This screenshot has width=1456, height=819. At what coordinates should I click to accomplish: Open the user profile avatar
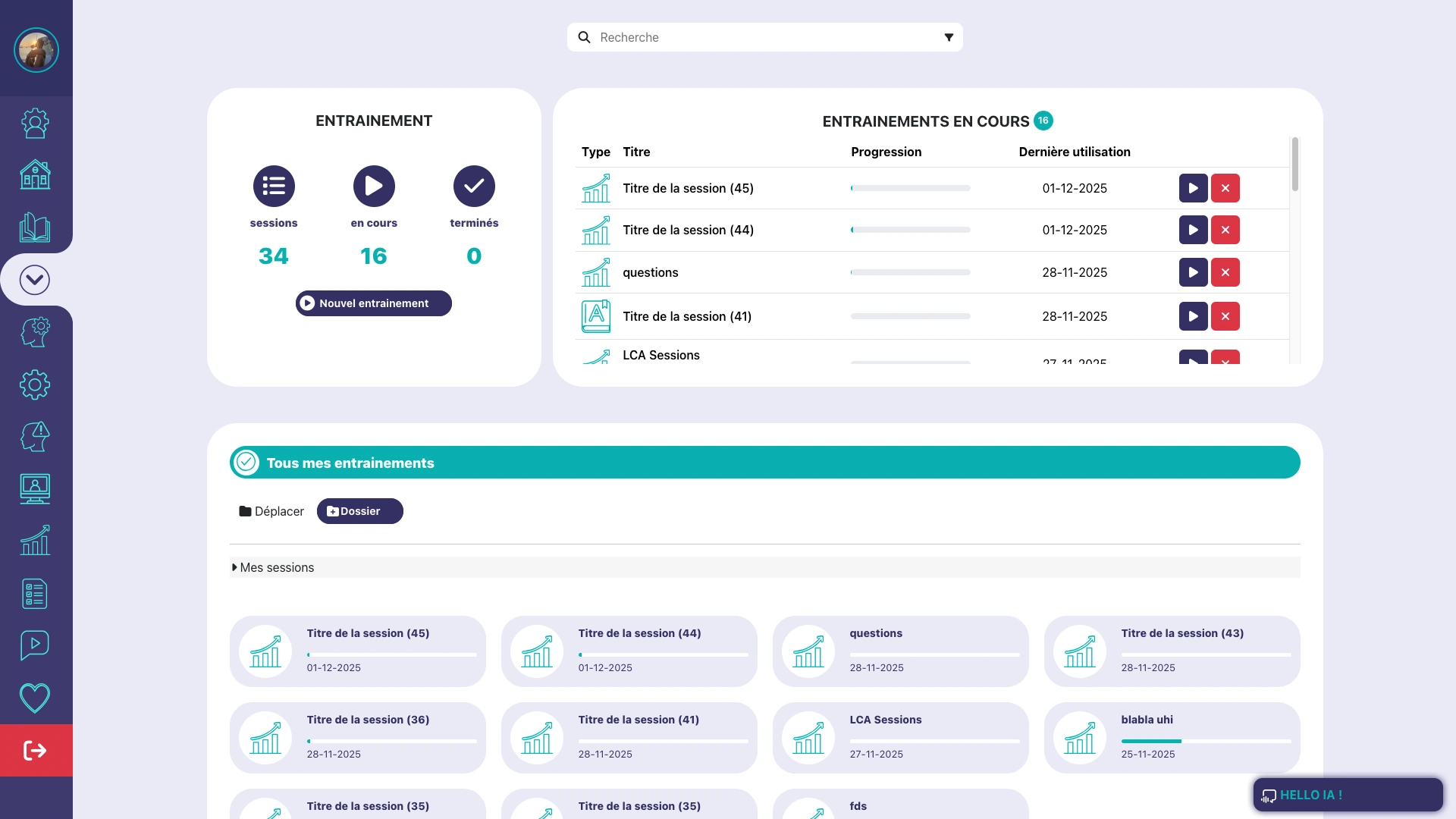36,50
